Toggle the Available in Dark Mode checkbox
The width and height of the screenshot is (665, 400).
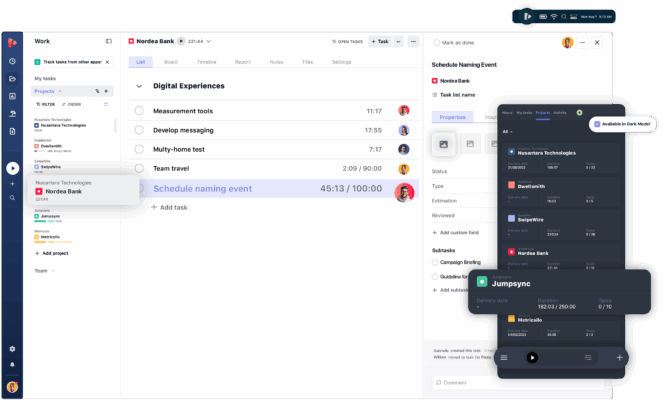597,124
